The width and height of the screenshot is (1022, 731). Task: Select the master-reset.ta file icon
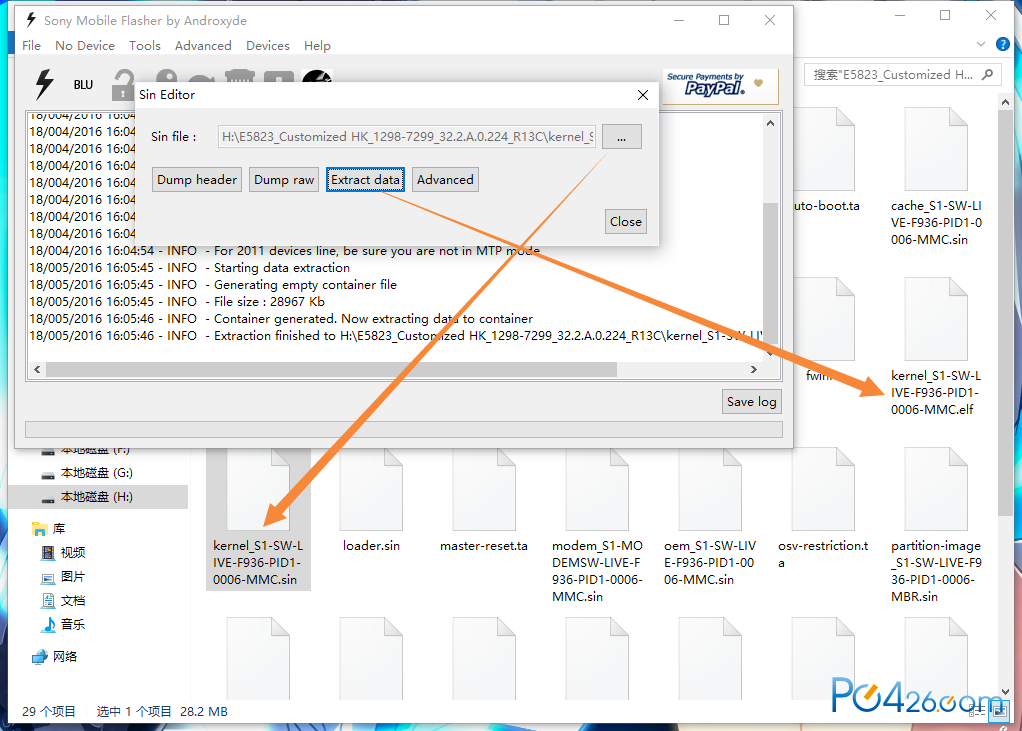click(x=484, y=490)
